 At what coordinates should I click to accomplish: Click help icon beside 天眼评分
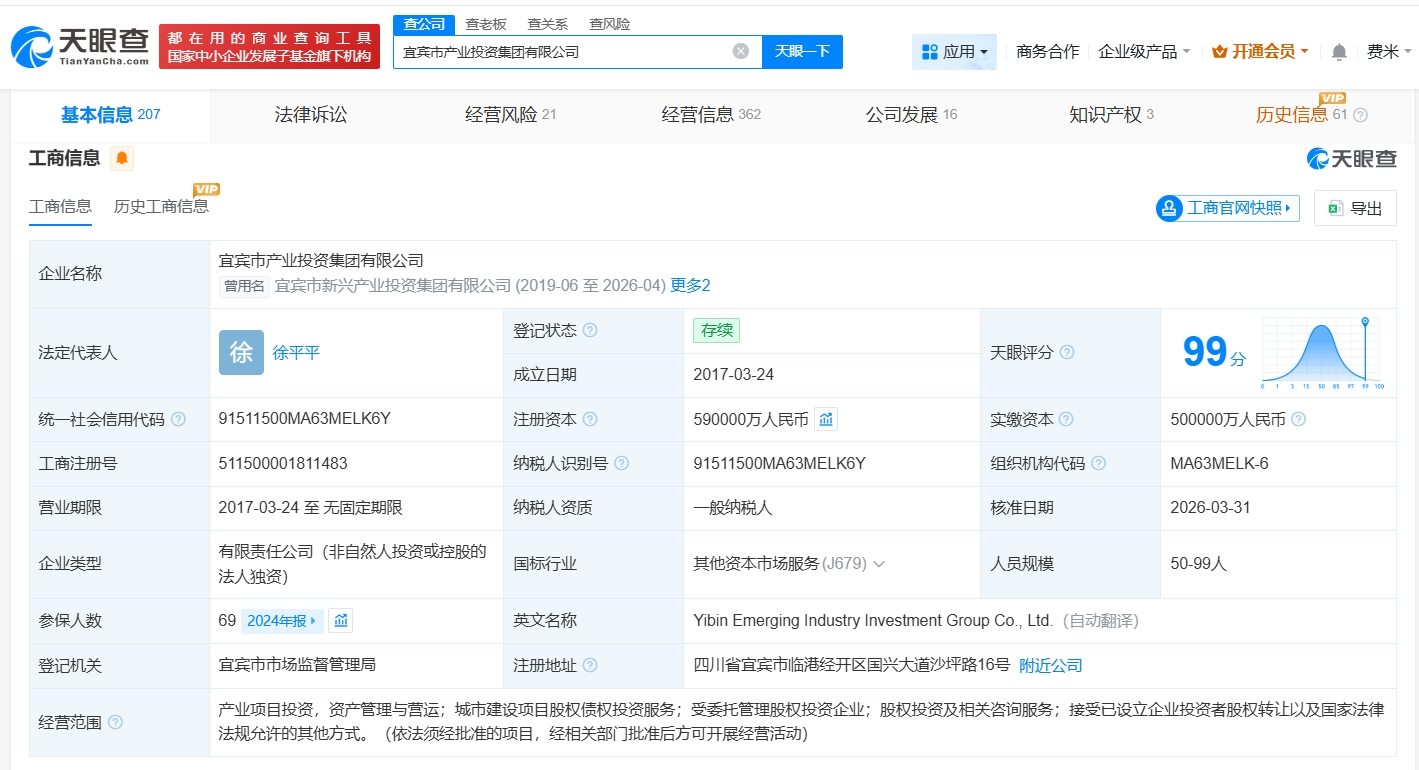[1067, 353]
